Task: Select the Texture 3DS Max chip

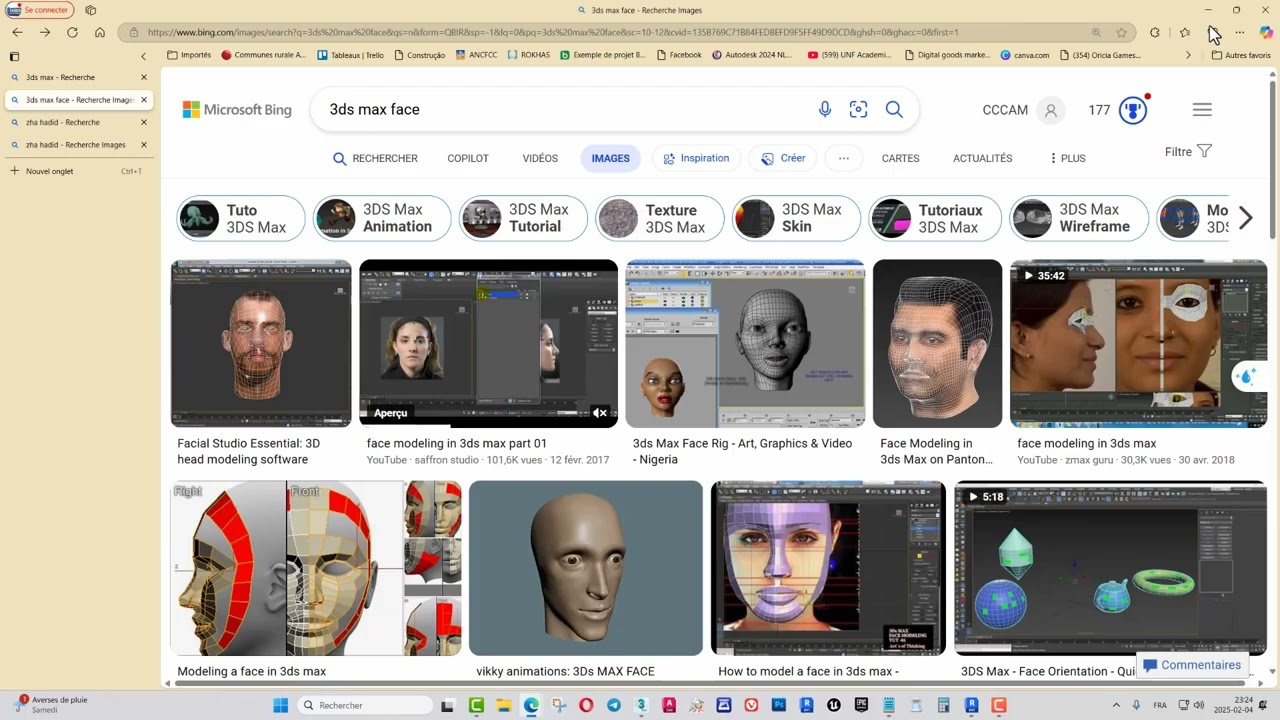Action: [660, 218]
